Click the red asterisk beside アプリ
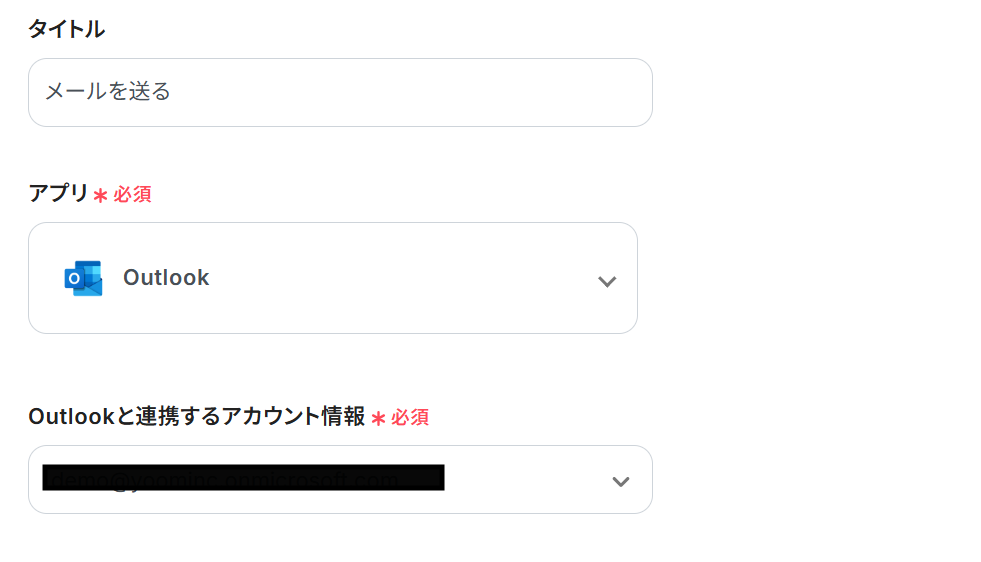Image resolution: width=981 pixels, height=562 pixels. pyautogui.click(x=100, y=195)
